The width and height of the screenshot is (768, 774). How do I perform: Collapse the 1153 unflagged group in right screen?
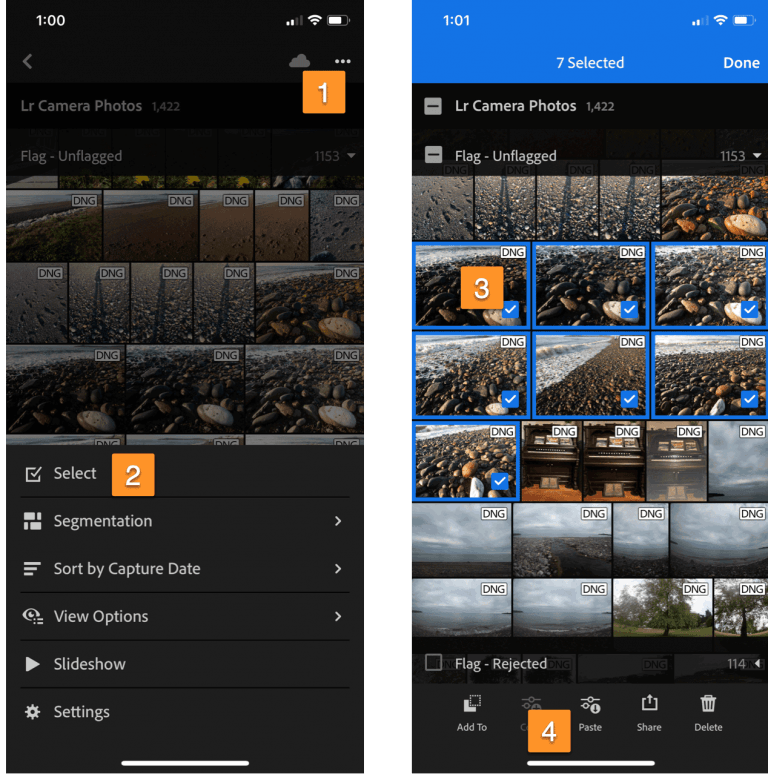click(x=757, y=156)
